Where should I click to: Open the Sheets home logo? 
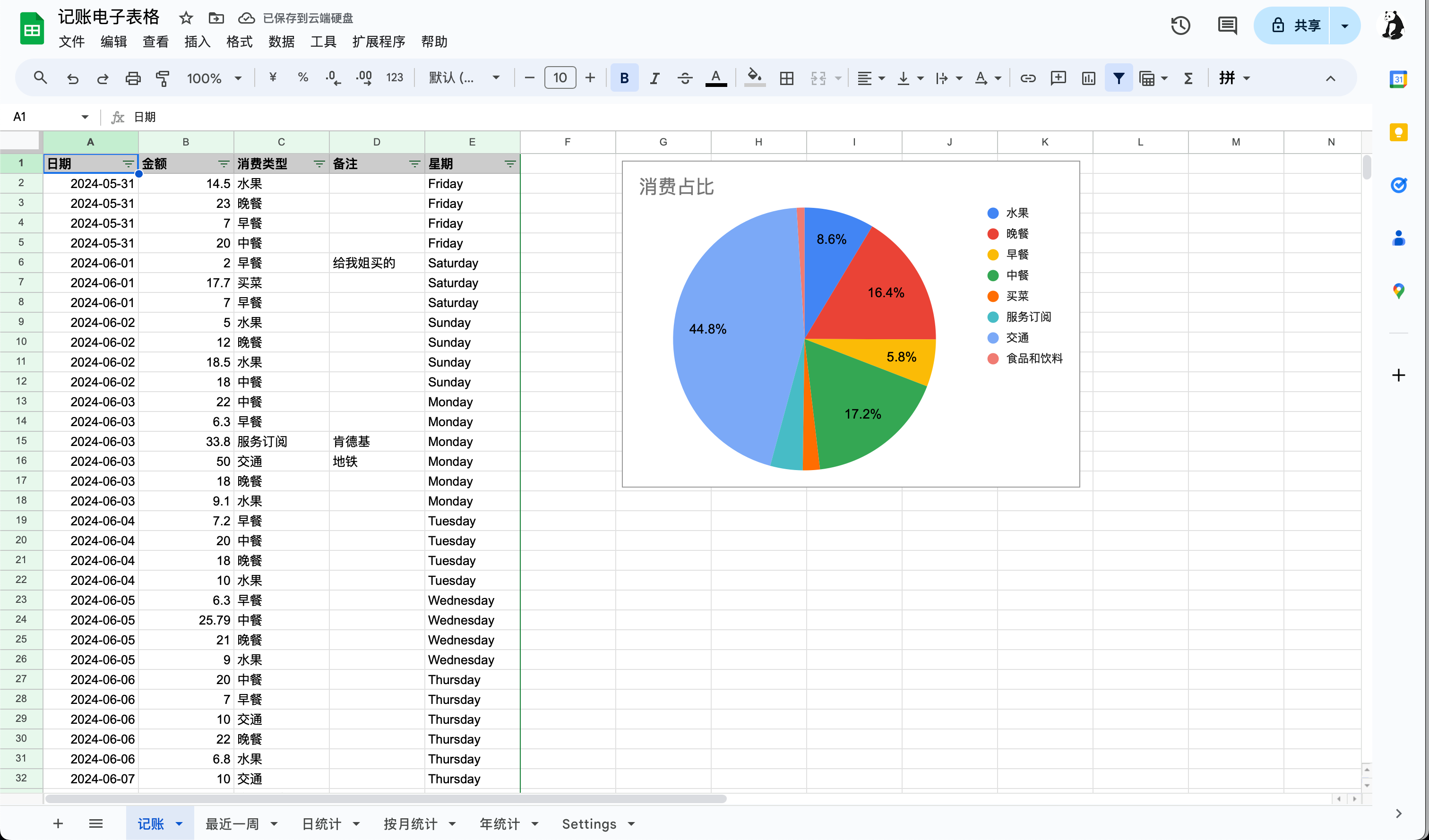point(32,28)
